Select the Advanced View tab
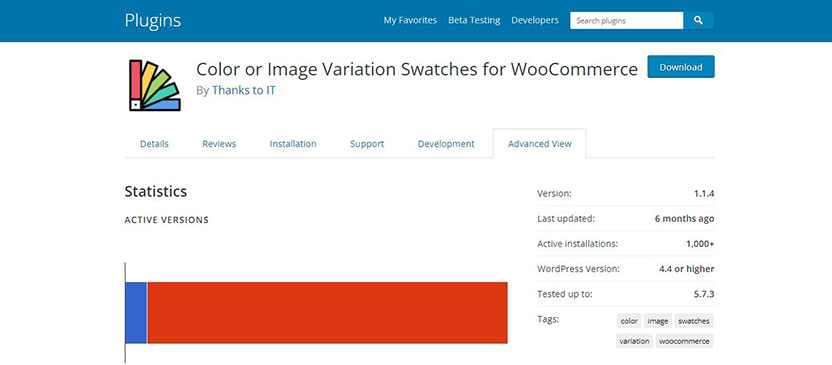832x365 pixels. 540,144
